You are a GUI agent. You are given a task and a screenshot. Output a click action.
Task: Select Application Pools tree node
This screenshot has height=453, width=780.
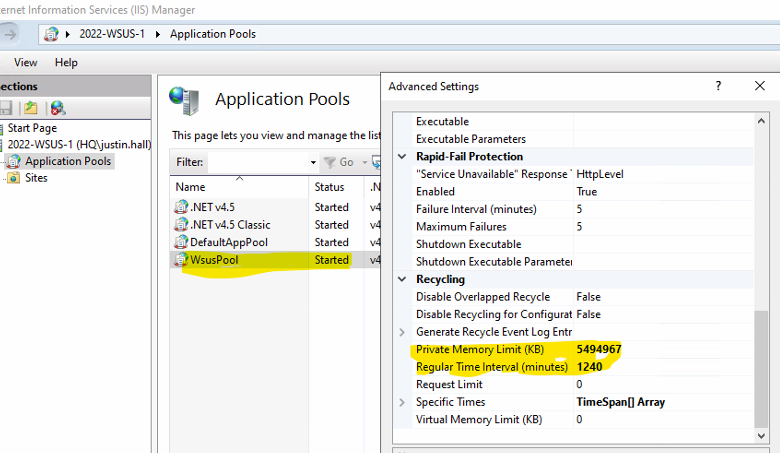tap(68, 161)
